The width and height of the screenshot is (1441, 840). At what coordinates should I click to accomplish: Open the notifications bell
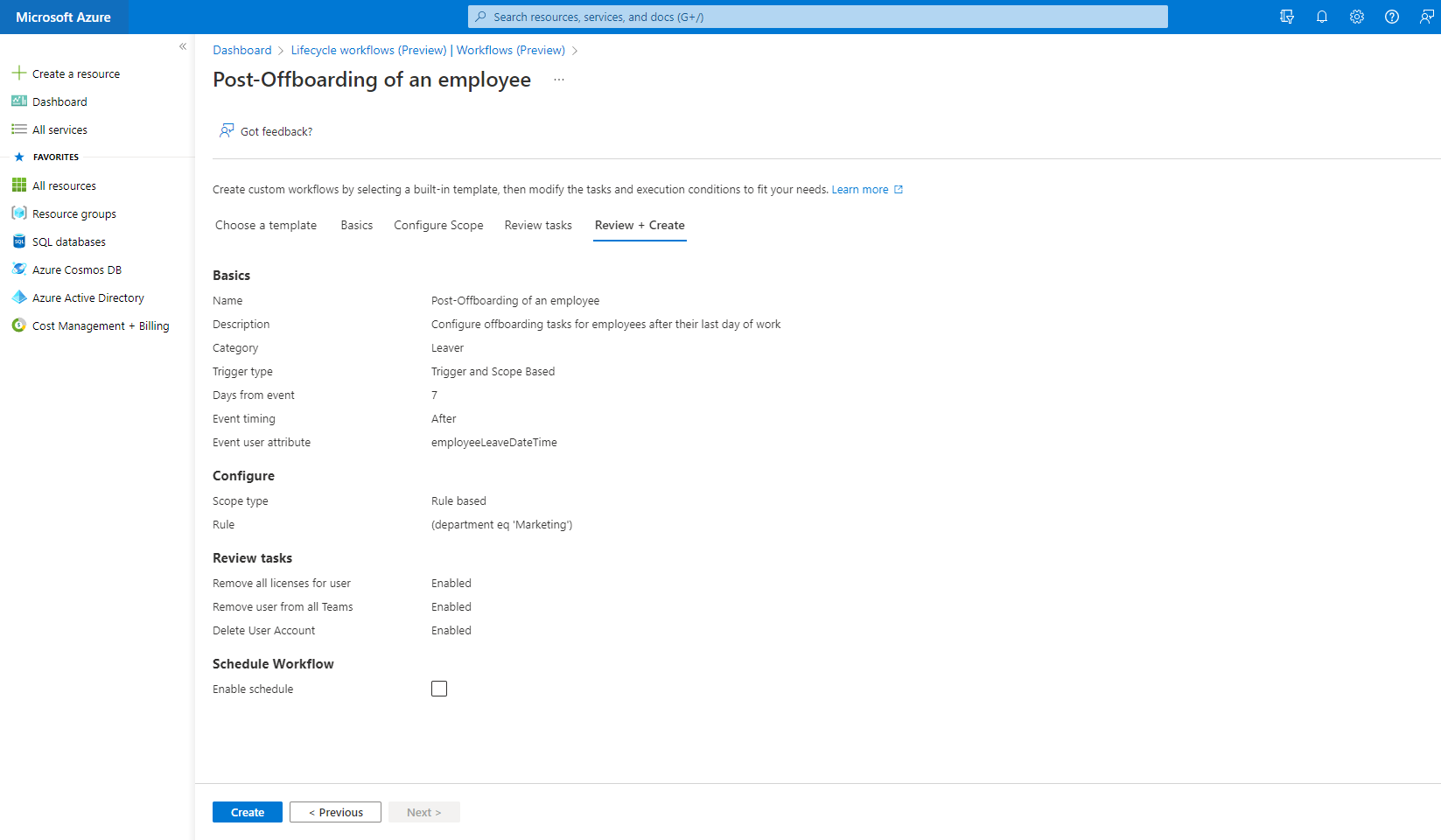[1322, 17]
